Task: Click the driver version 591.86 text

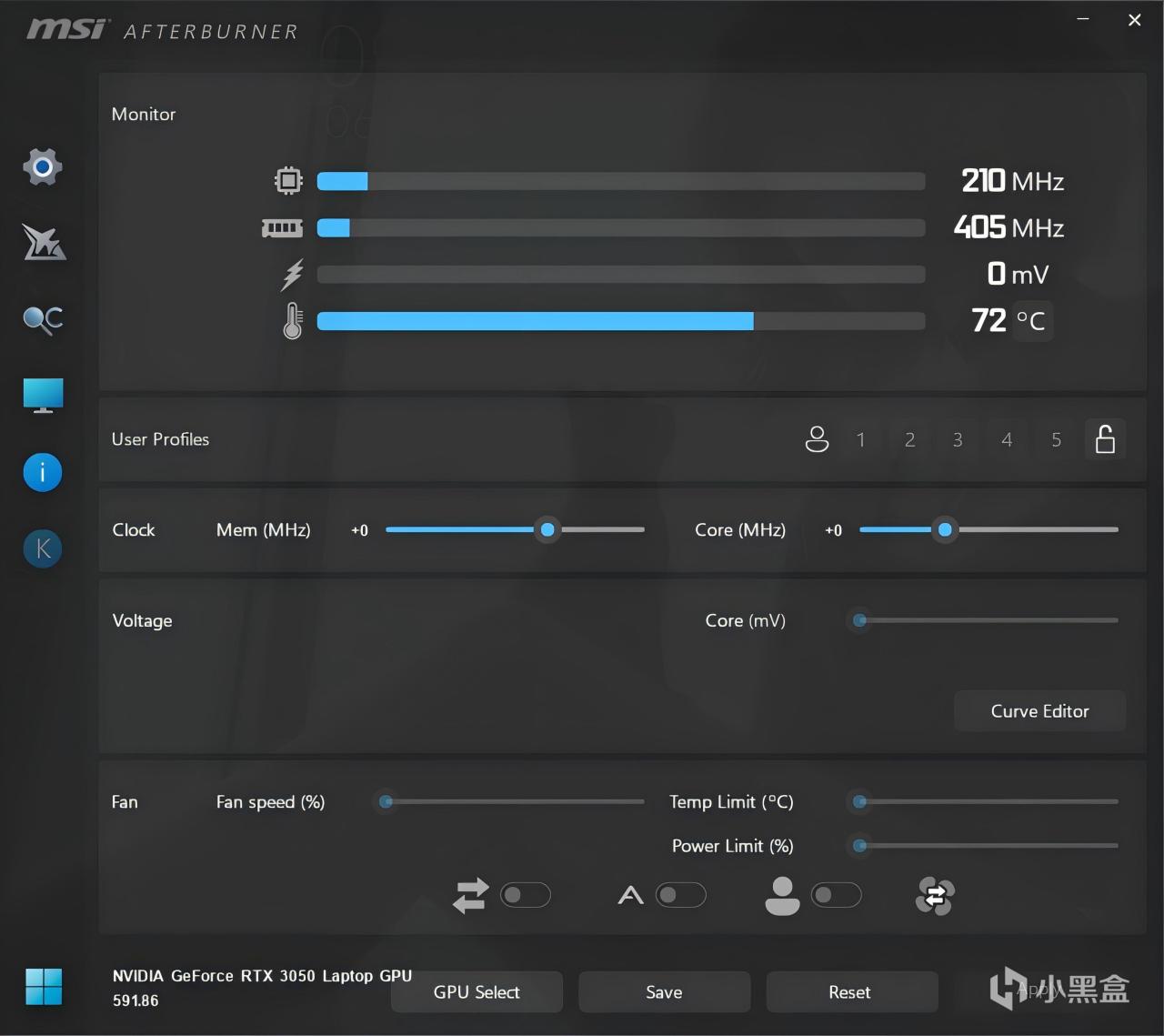Action: click(x=135, y=1001)
